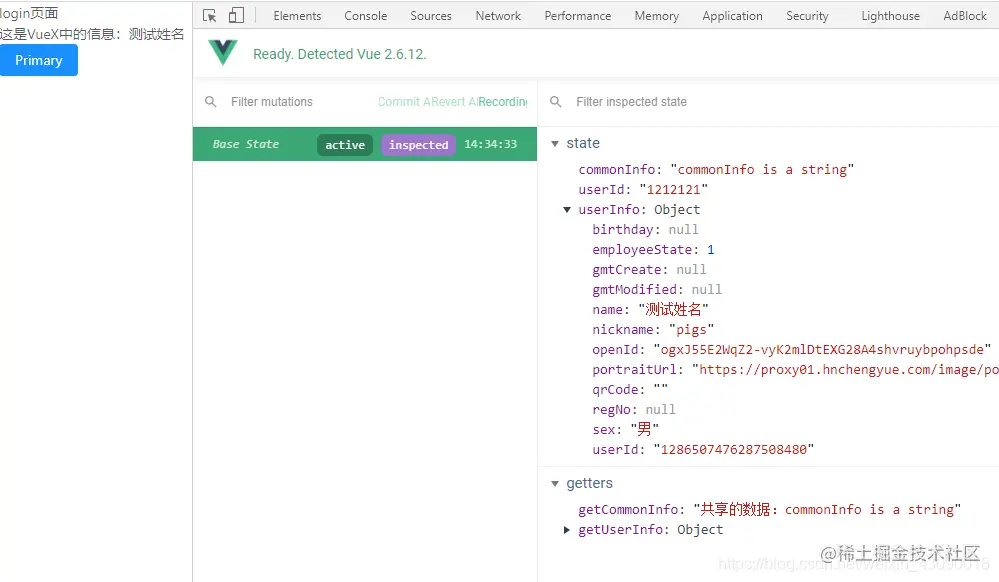Click the active badge on Base State

pyautogui.click(x=345, y=145)
